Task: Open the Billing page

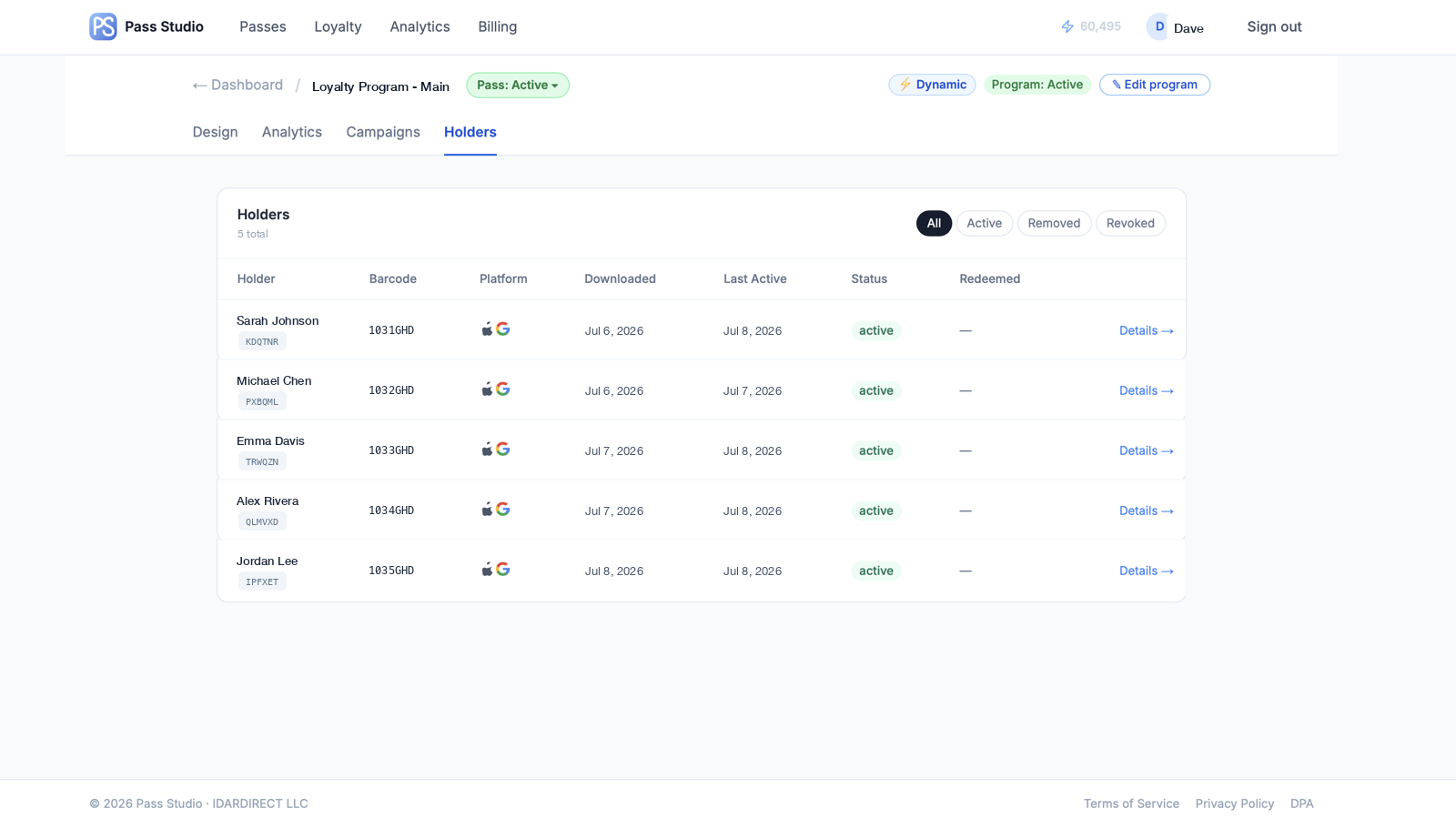Action: (498, 27)
